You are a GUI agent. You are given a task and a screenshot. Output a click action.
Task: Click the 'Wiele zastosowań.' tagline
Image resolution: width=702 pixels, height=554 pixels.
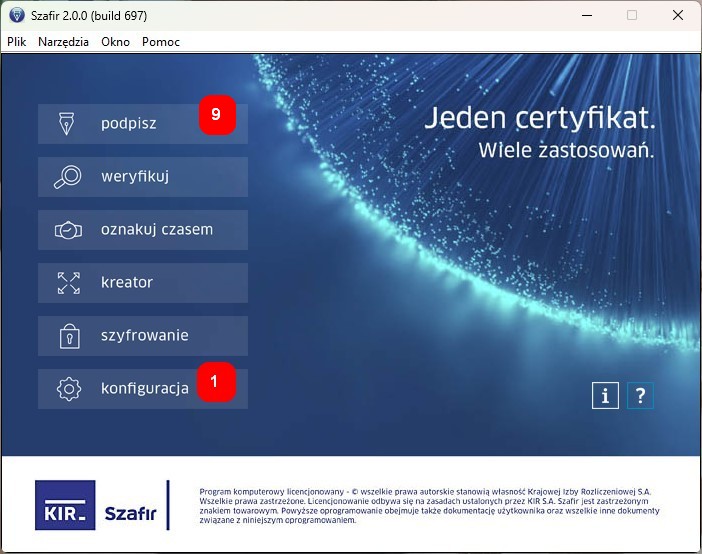click(x=566, y=150)
